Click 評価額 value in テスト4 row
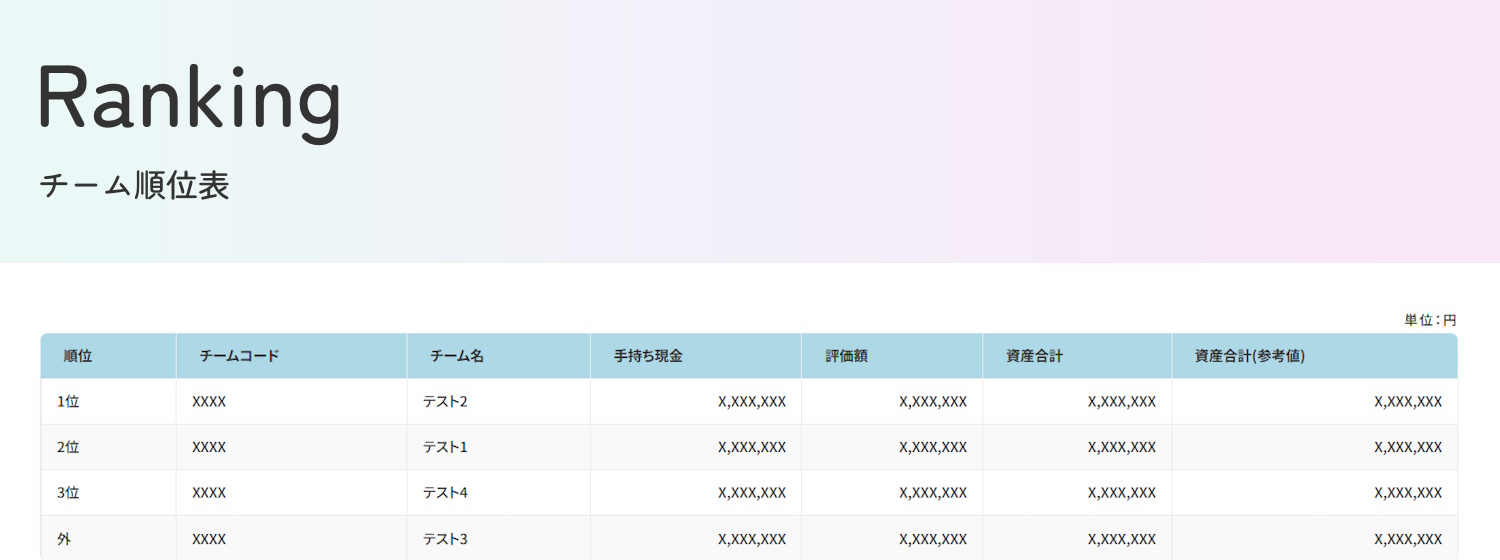The image size is (1500, 560). 933,493
